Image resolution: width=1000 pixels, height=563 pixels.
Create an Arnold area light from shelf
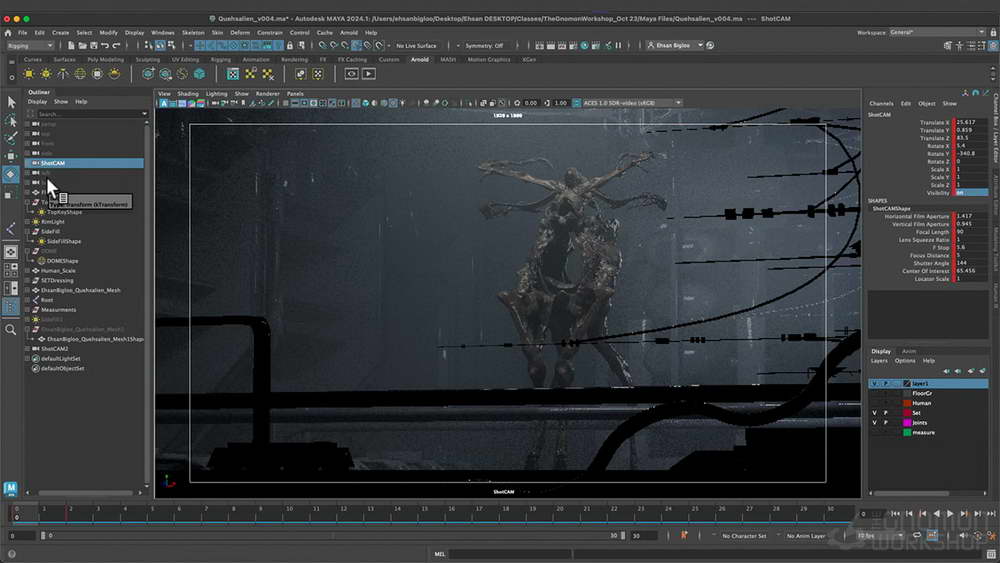point(29,74)
